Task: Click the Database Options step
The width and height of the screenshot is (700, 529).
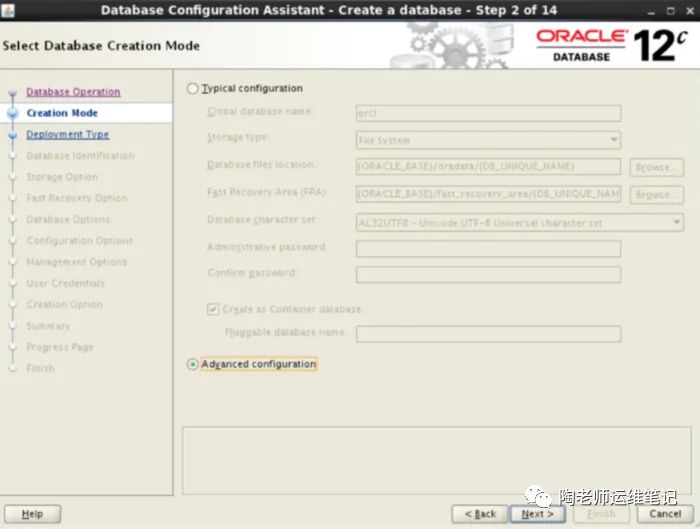Action: pos(68,219)
